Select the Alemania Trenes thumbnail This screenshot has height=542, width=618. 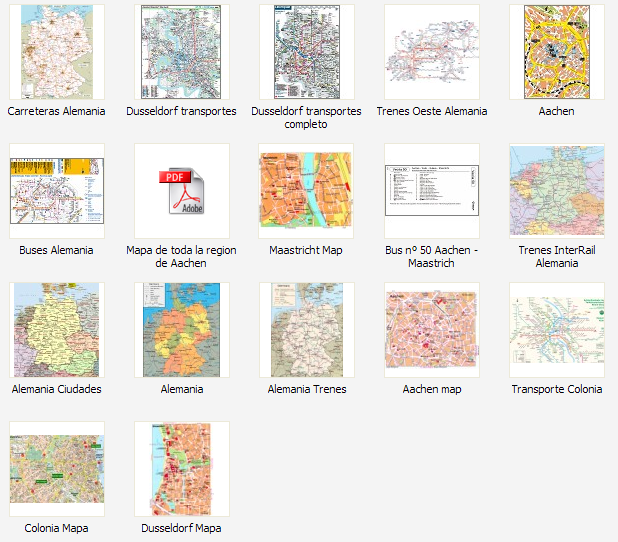[306, 329]
